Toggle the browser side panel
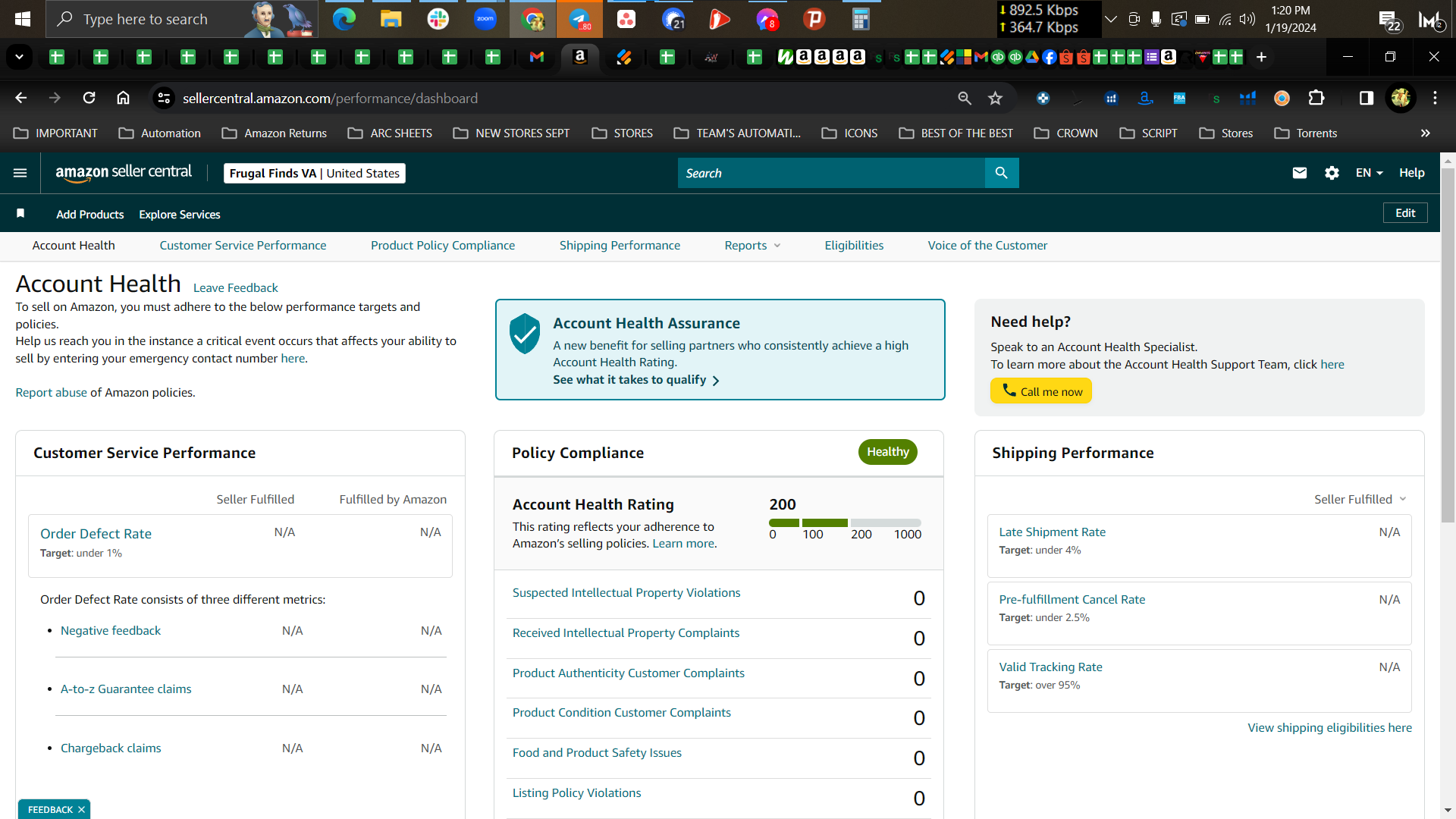The height and width of the screenshot is (819, 1456). [1366, 98]
